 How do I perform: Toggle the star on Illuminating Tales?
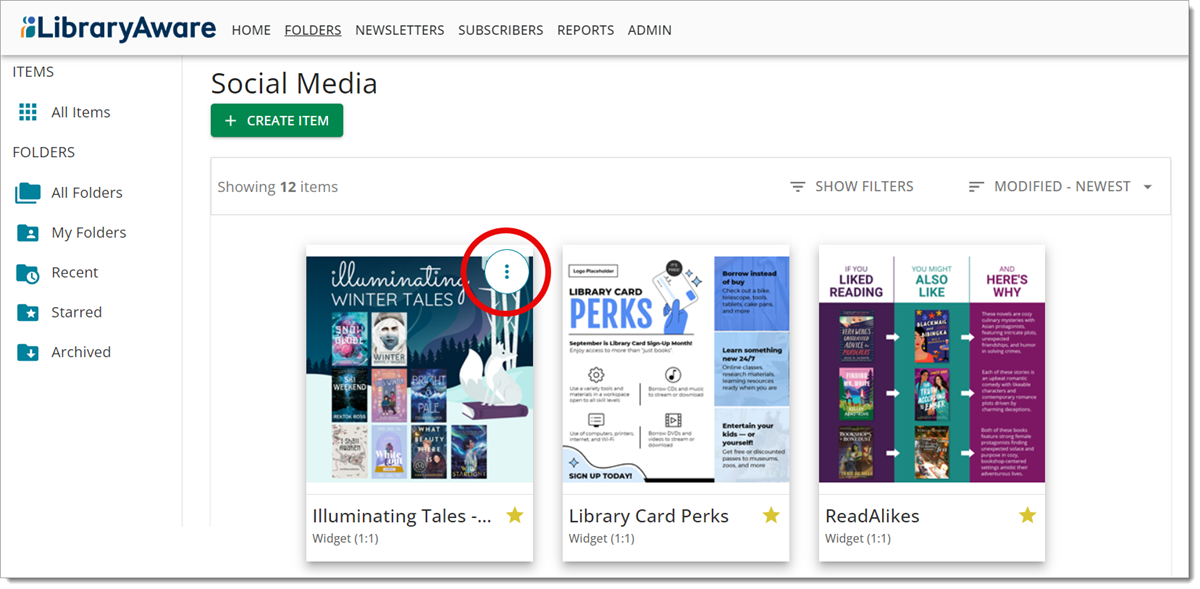point(515,515)
